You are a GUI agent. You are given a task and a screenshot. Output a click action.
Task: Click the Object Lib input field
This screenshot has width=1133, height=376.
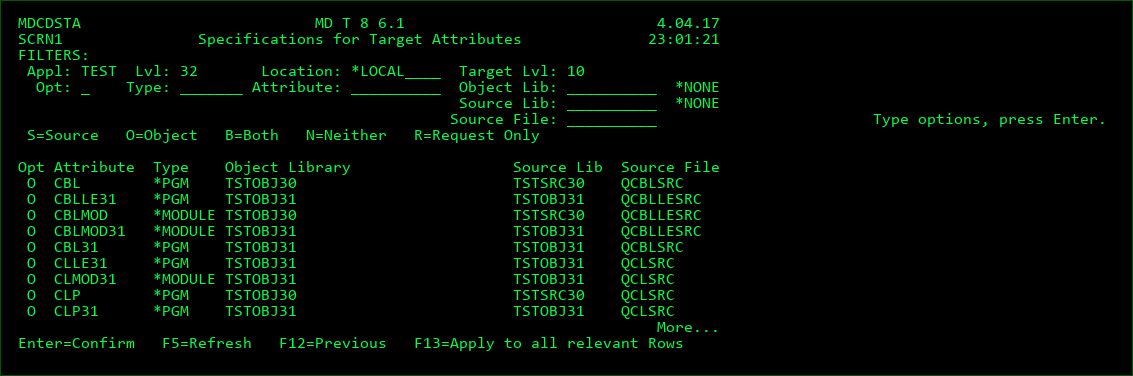click(611, 87)
